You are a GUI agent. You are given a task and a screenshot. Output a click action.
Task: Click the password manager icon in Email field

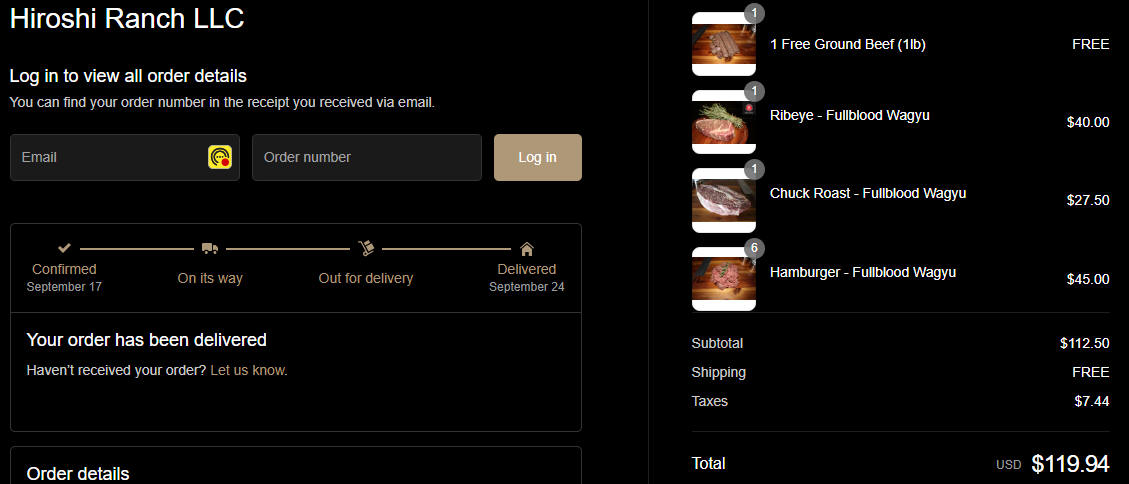pos(220,157)
